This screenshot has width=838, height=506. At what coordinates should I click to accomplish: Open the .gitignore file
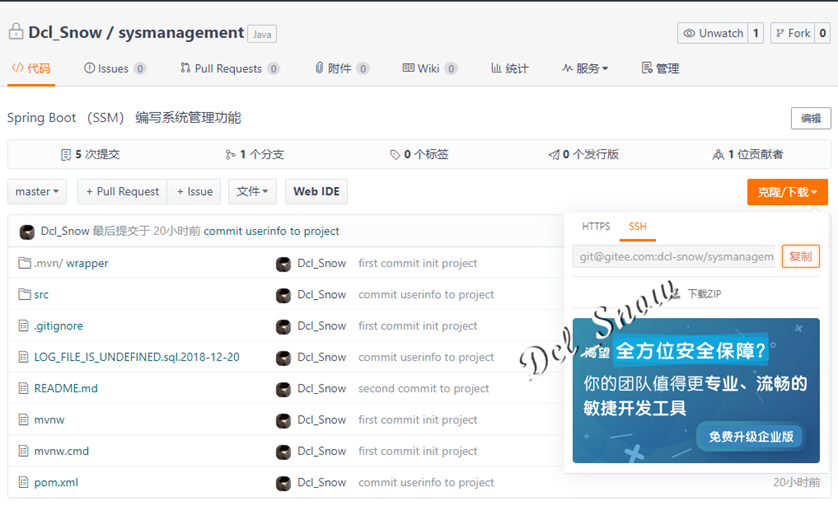(x=58, y=326)
